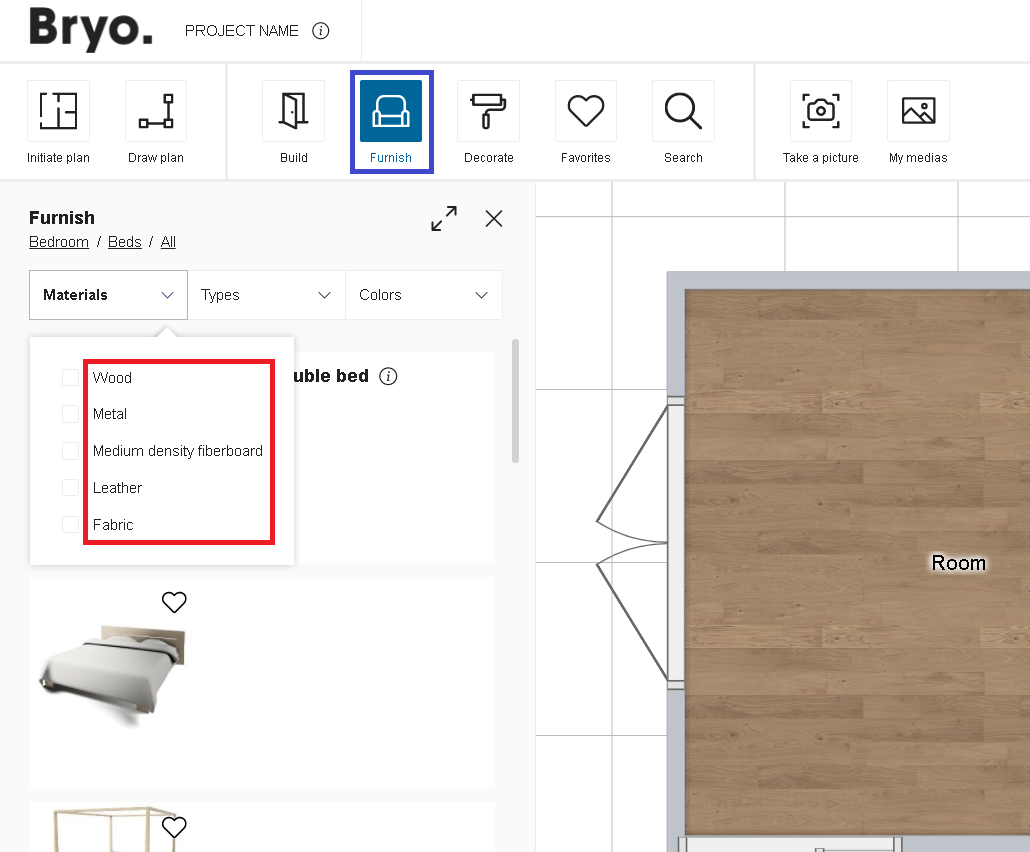Open Favorites heart in toolbar
This screenshot has width=1030, height=852.
pos(585,111)
